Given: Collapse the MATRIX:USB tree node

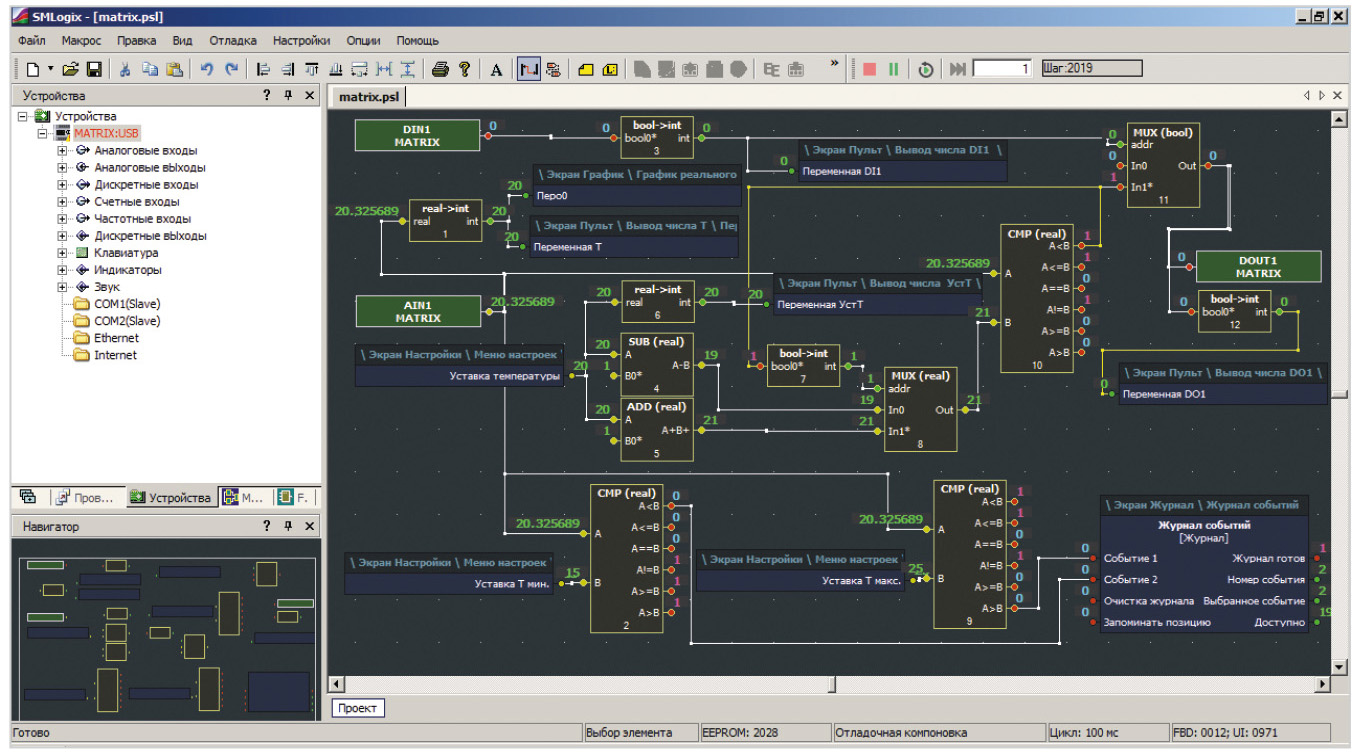Looking at the screenshot, I should [x=43, y=133].
